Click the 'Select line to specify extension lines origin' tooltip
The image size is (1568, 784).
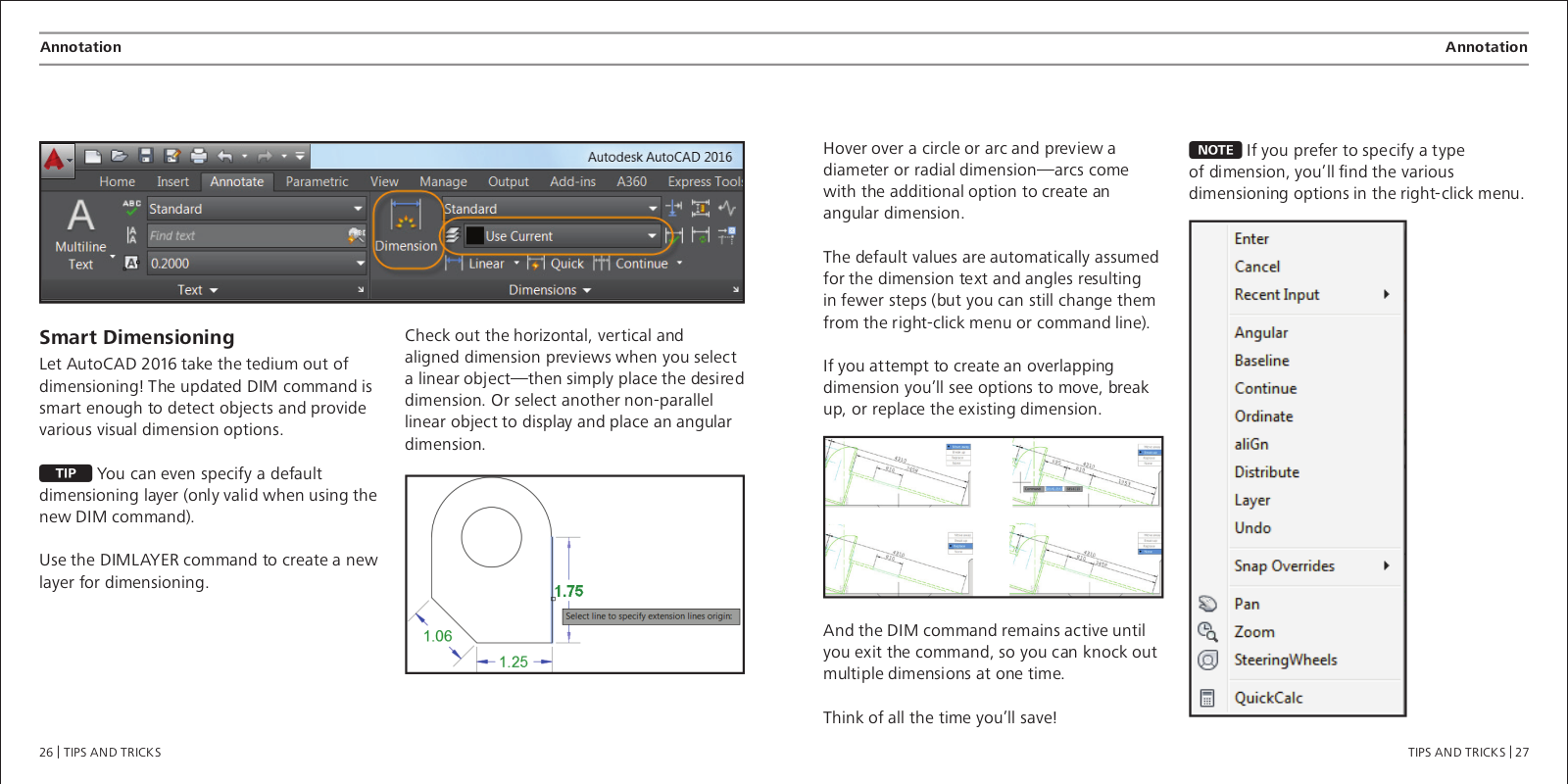(649, 616)
